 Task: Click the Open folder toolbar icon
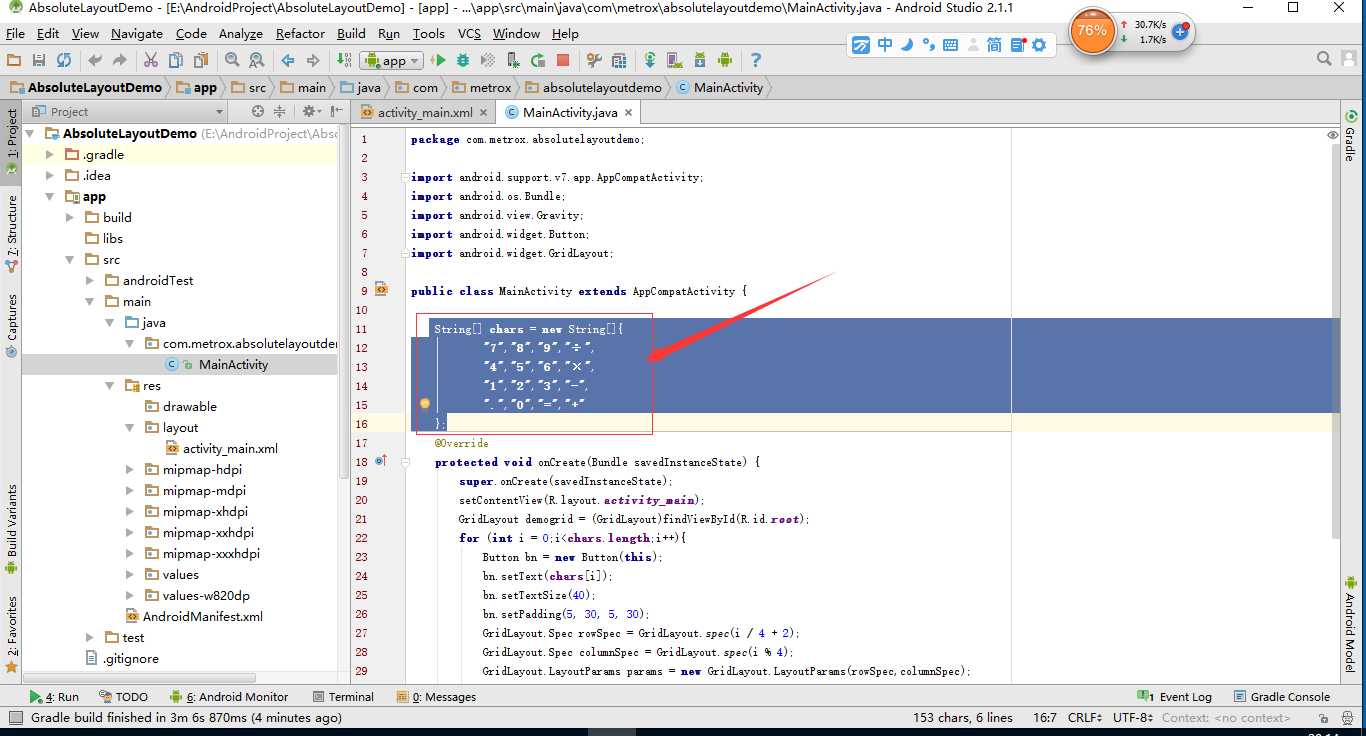pyautogui.click(x=16, y=61)
